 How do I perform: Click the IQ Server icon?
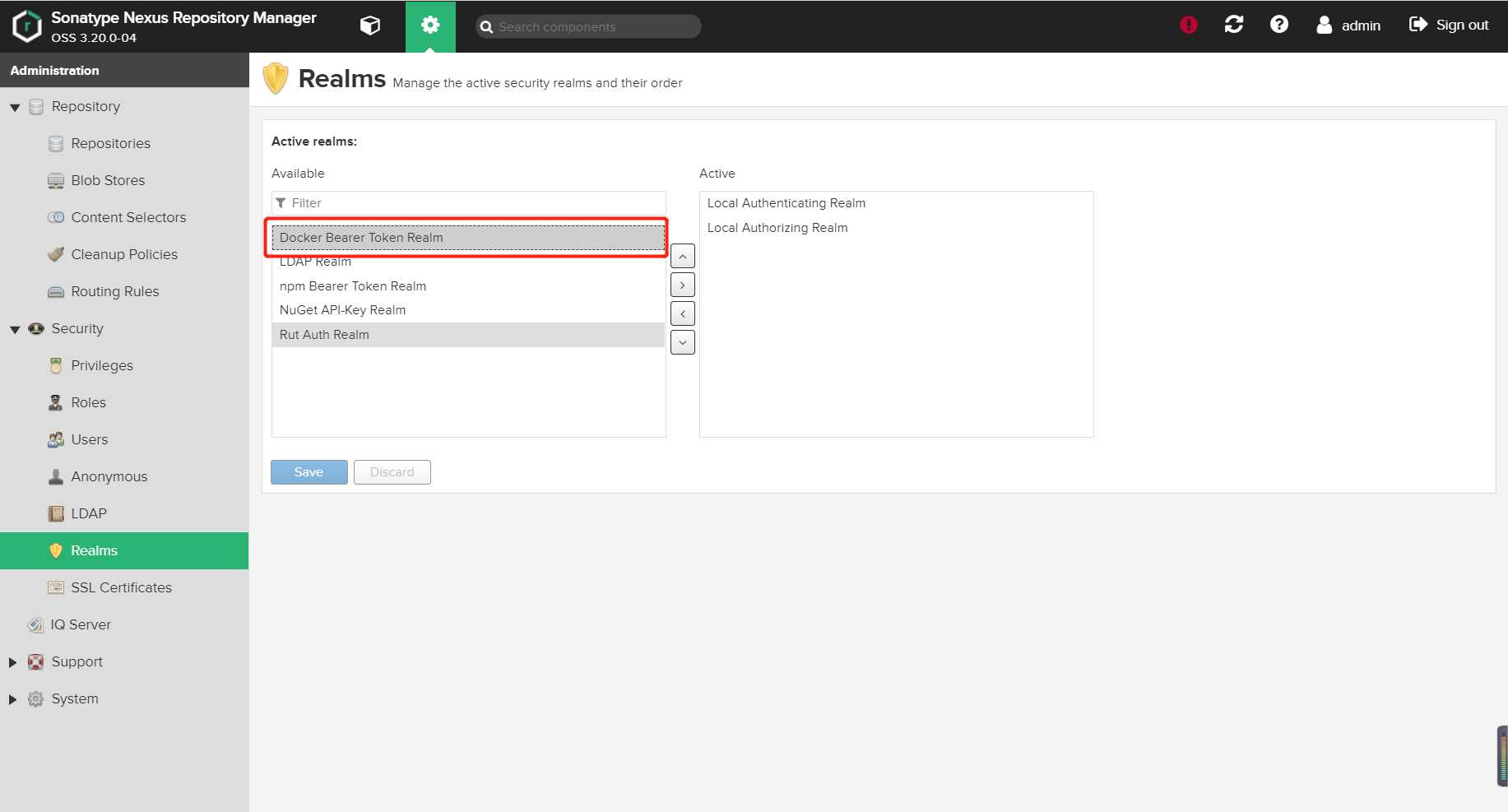[x=35, y=624]
